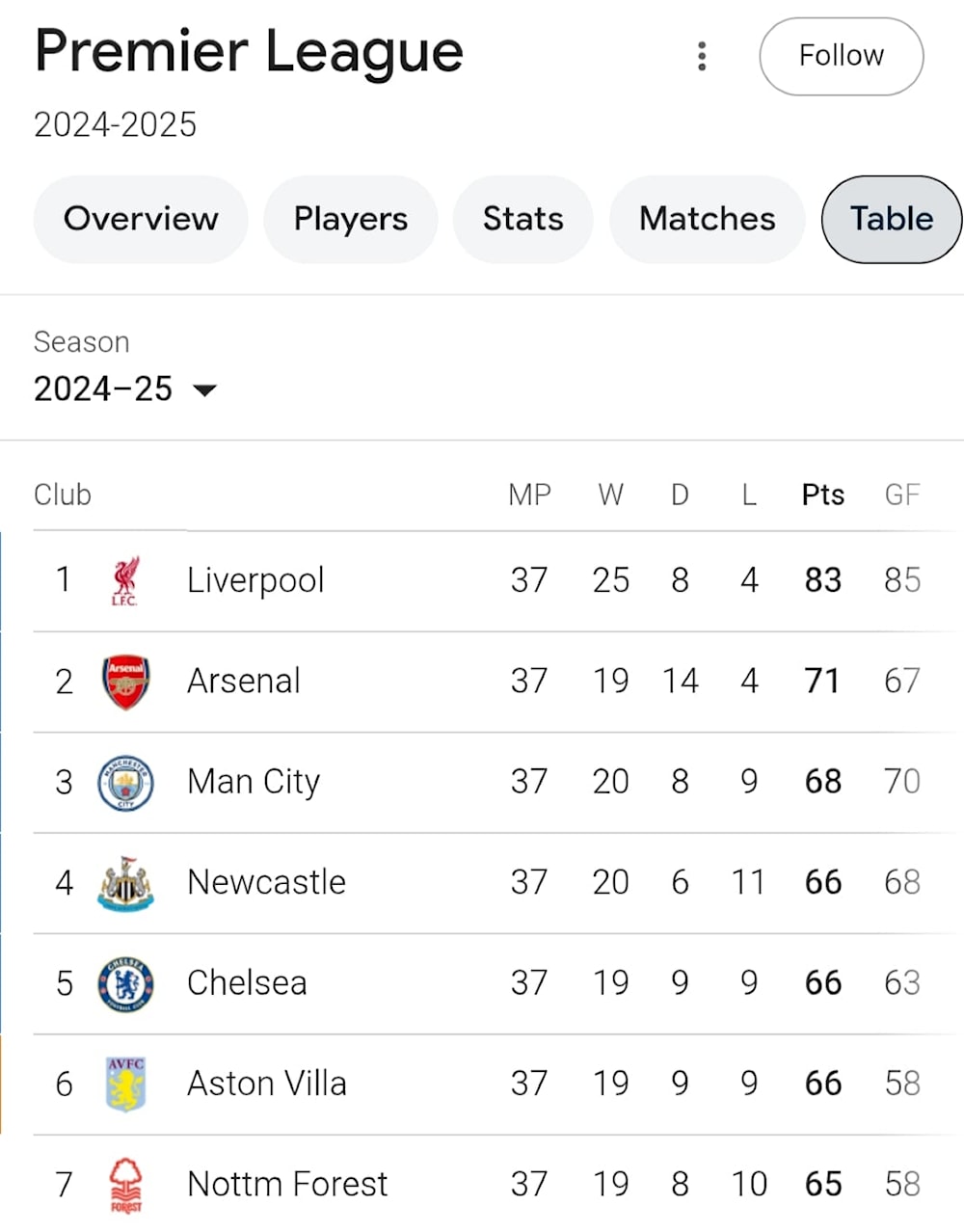Screen dimensions: 964x1232
Task: Click the Arsenal club crest
Action: pos(125,682)
